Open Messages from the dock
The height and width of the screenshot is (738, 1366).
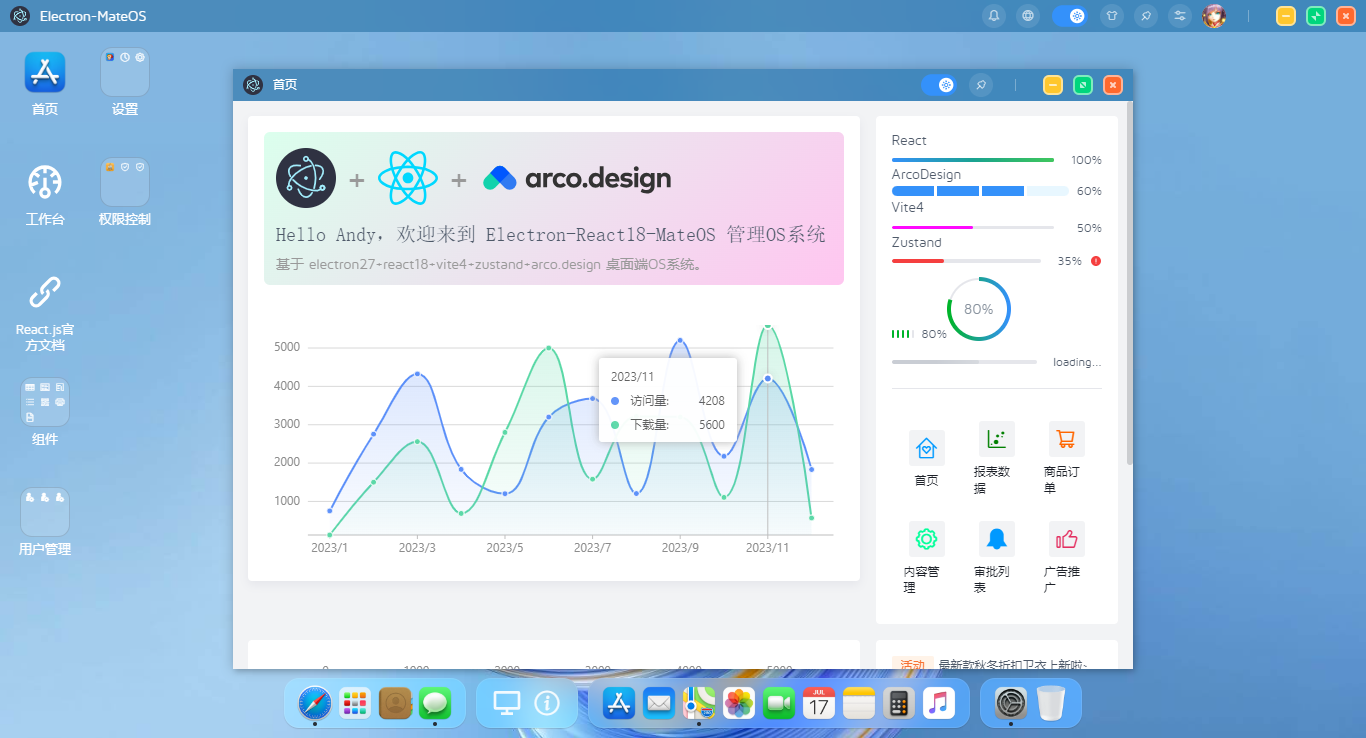pyautogui.click(x=435, y=704)
